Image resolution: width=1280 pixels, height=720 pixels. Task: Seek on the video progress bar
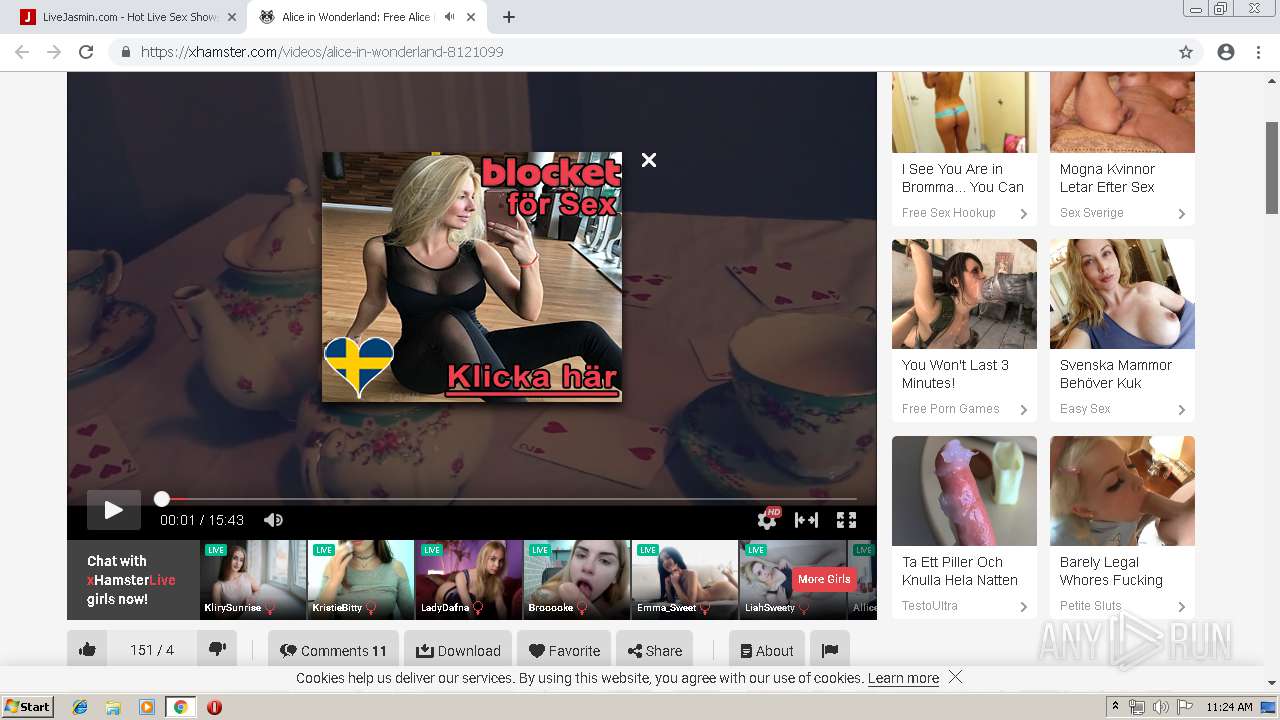click(x=509, y=498)
